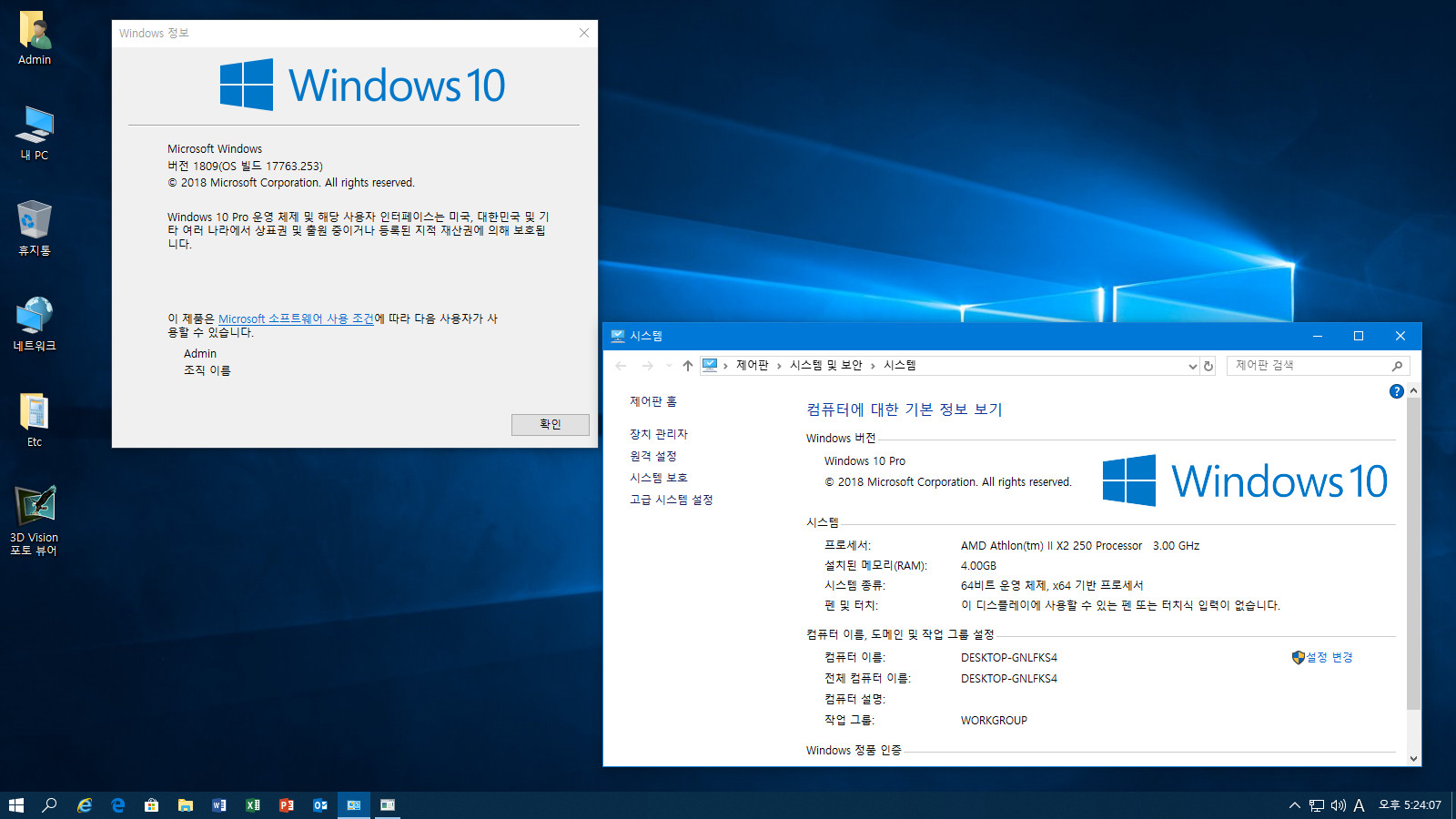Expand chevron before 제어판 breadcrumb
This screenshot has width=1456, height=819.
[725, 366]
